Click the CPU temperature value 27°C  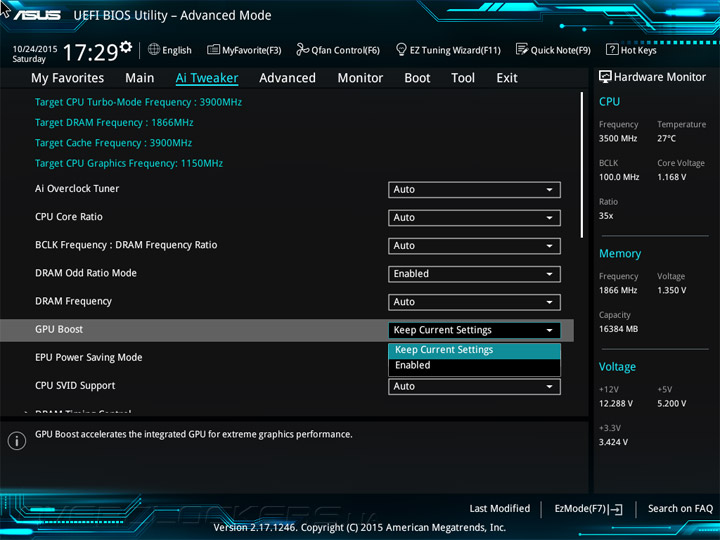tap(666, 138)
